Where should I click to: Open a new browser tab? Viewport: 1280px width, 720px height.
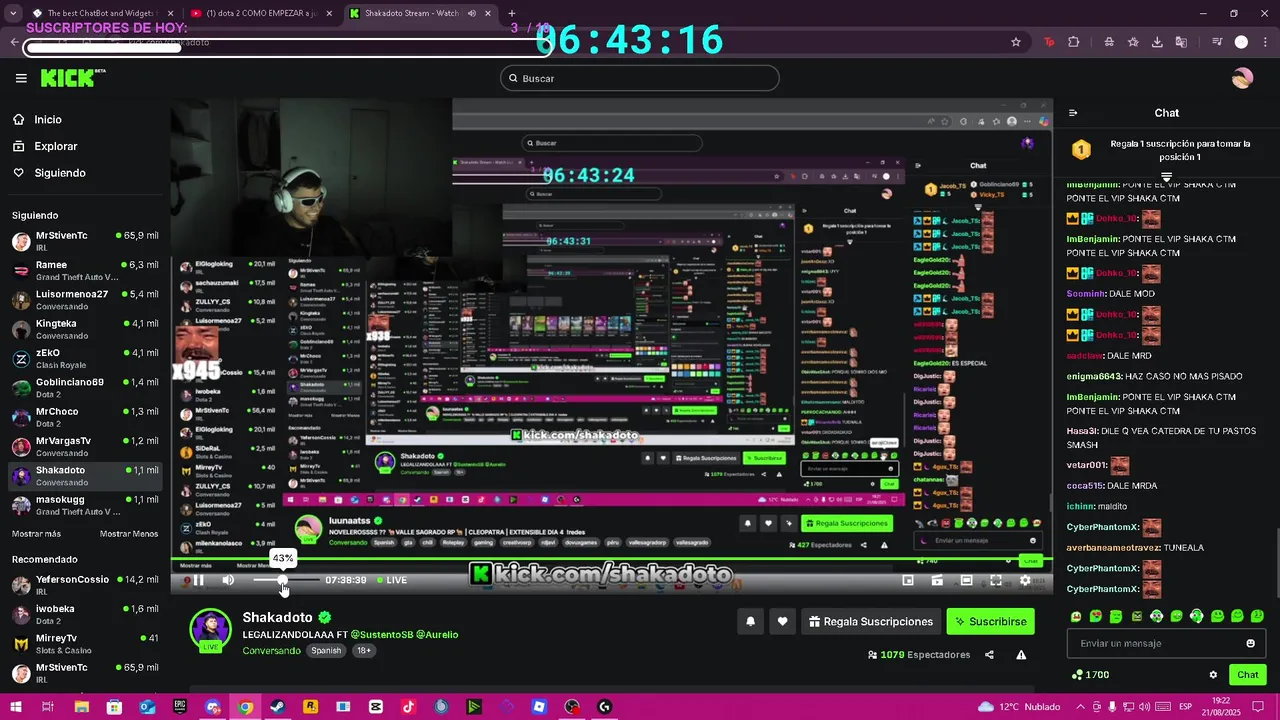pos(512,13)
